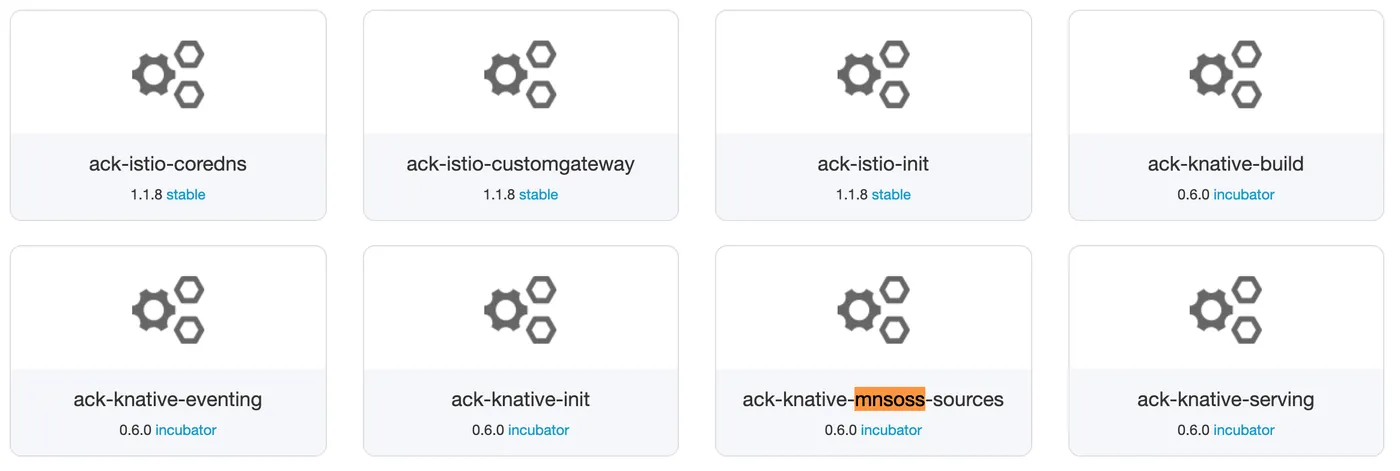1400x471 pixels.
Task: Open the stable link under ack-istio-init
Action: click(x=891, y=195)
